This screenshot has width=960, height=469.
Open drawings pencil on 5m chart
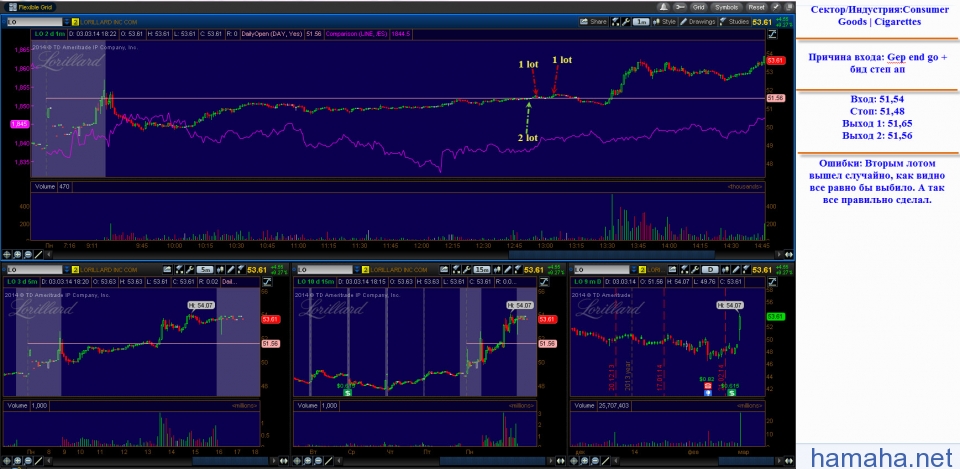coord(230,269)
